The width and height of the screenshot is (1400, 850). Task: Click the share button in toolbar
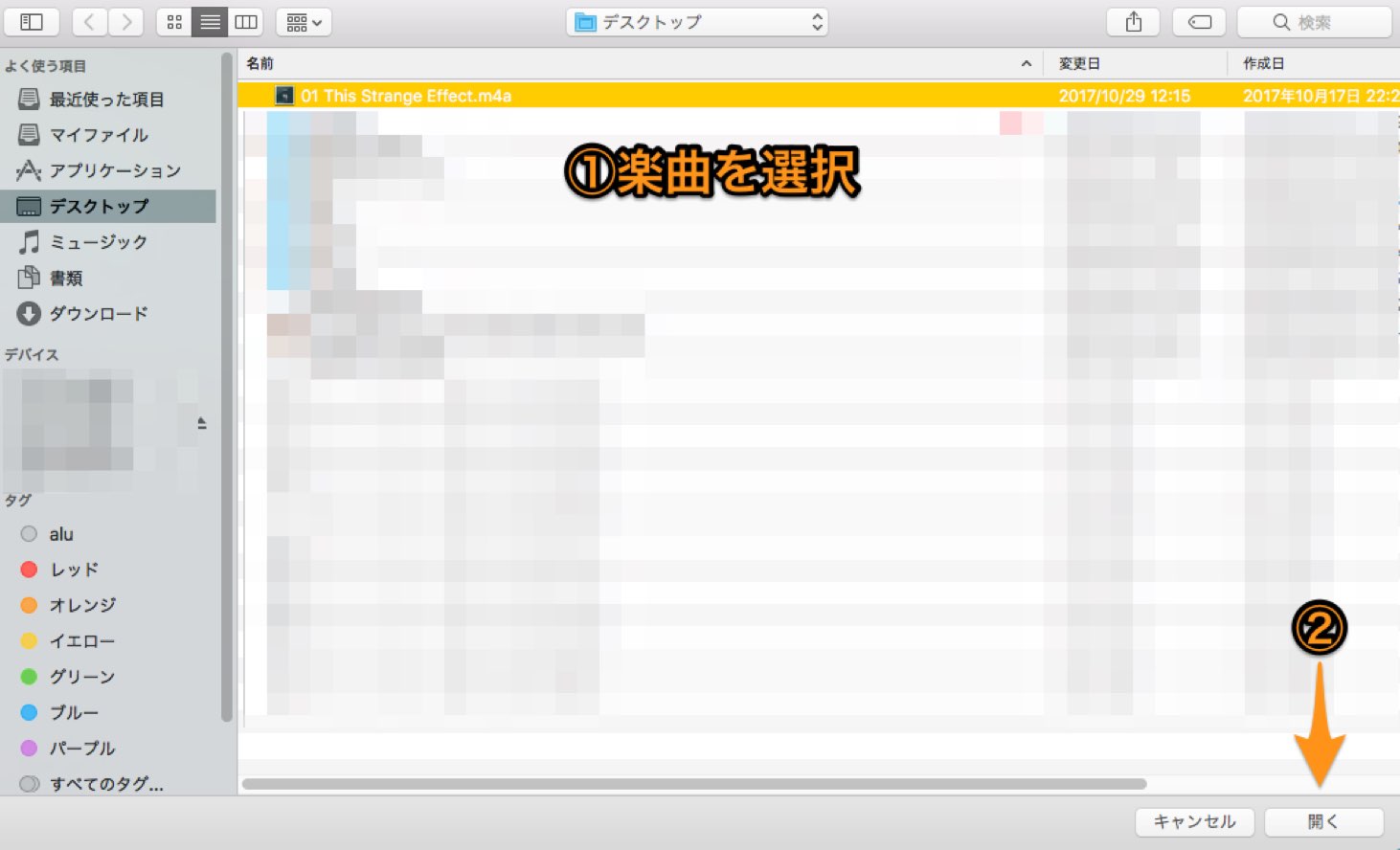coord(1134,22)
